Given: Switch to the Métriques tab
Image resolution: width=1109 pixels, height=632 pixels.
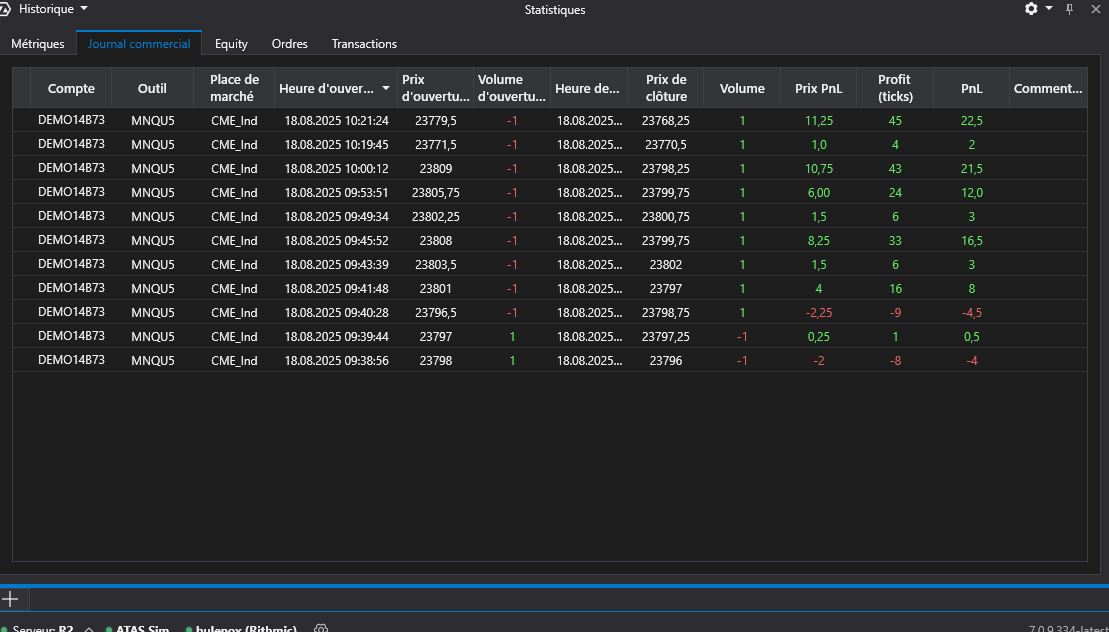Looking at the screenshot, I should click(38, 44).
